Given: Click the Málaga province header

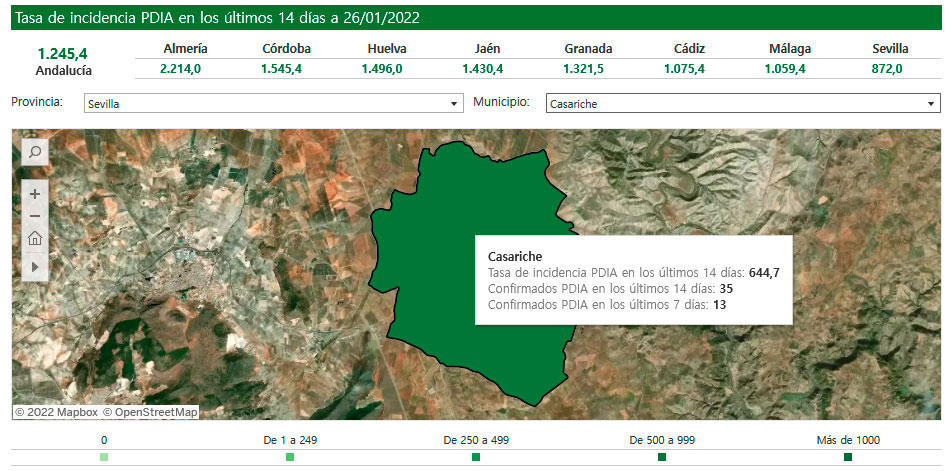Looking at the screenshot, I should [x=790, y=48].
